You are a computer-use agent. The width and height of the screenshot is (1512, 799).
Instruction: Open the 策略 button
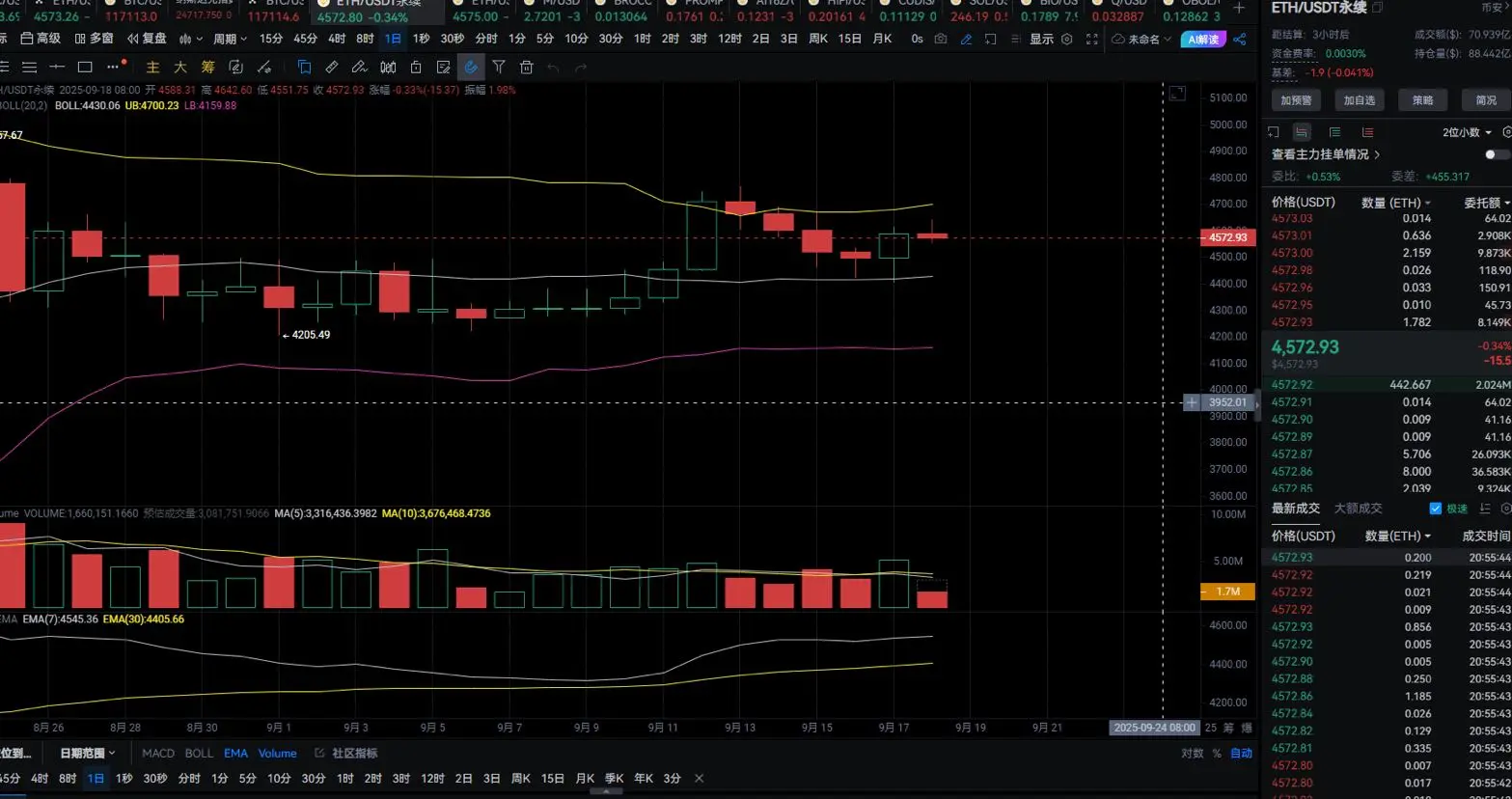(x=1423, y=100)
